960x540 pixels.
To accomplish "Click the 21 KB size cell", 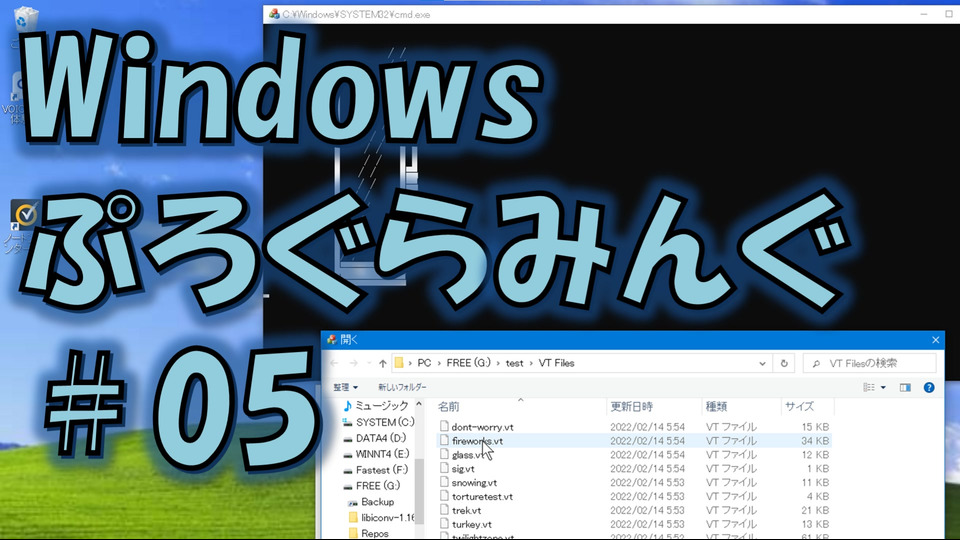I will 815,510.
